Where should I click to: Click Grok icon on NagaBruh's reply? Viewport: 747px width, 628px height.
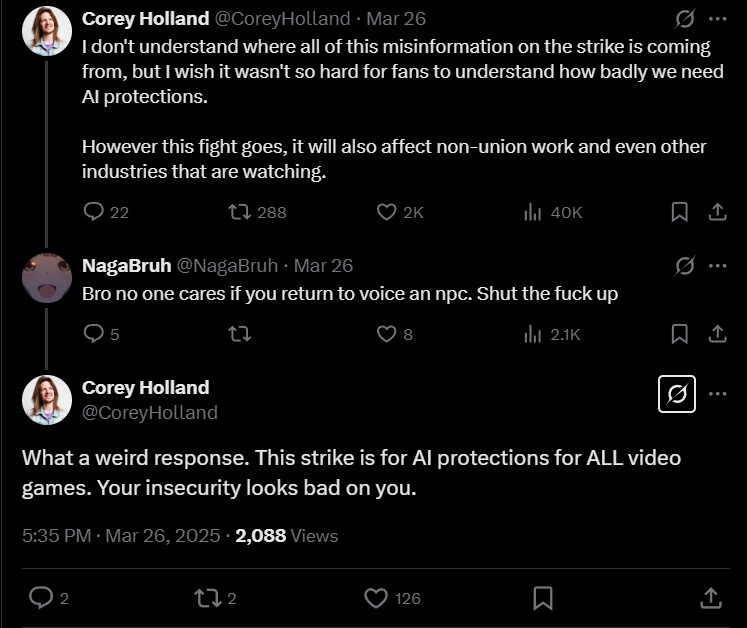pyautogui.click(x=685, y=266)
